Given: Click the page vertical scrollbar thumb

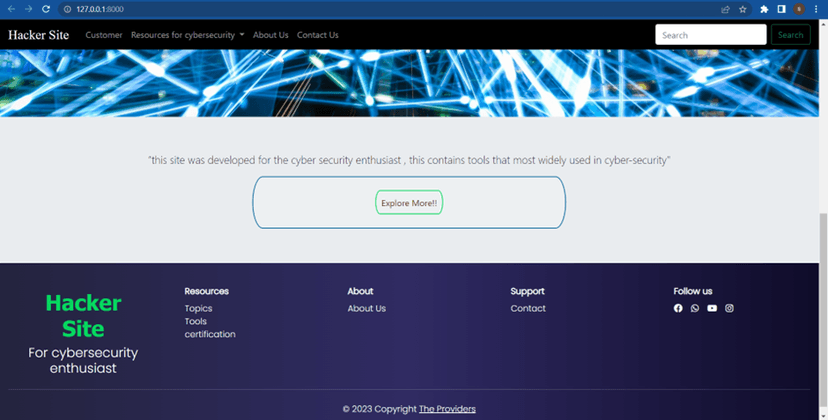Looking at the screenshot, I should coord(823,312).
